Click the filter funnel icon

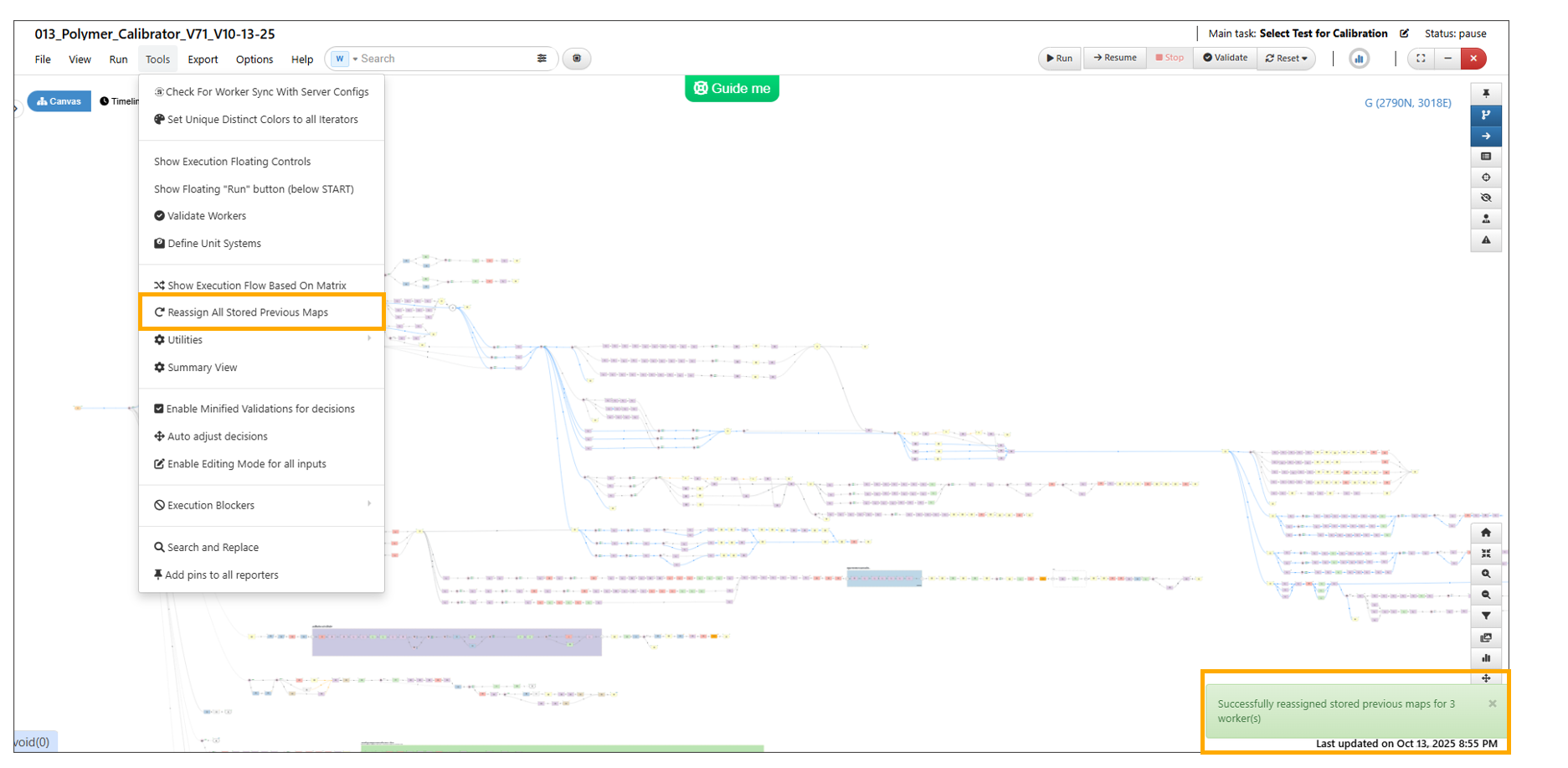(x=1485, y=616)
